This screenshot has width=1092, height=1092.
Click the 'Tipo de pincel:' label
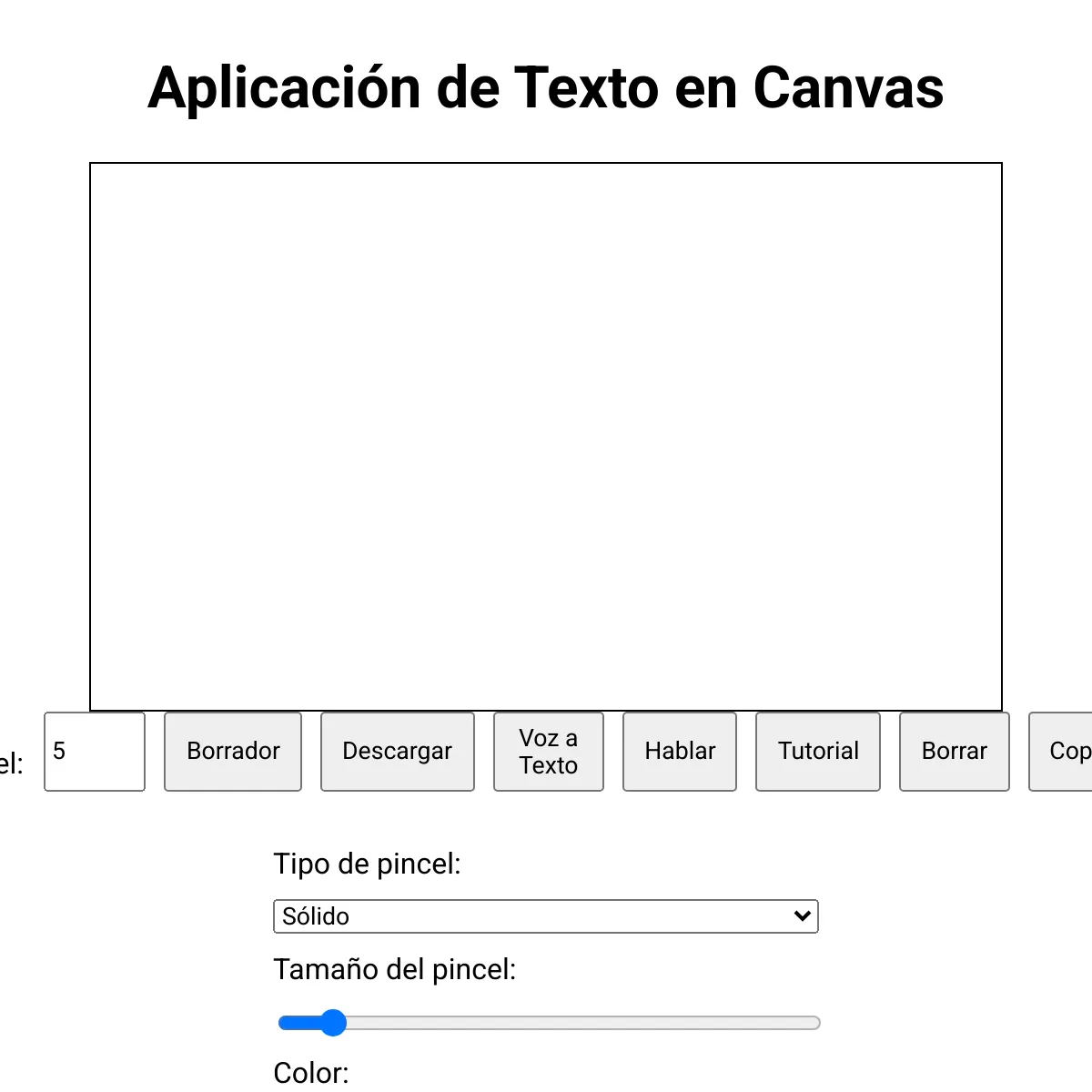367,864
